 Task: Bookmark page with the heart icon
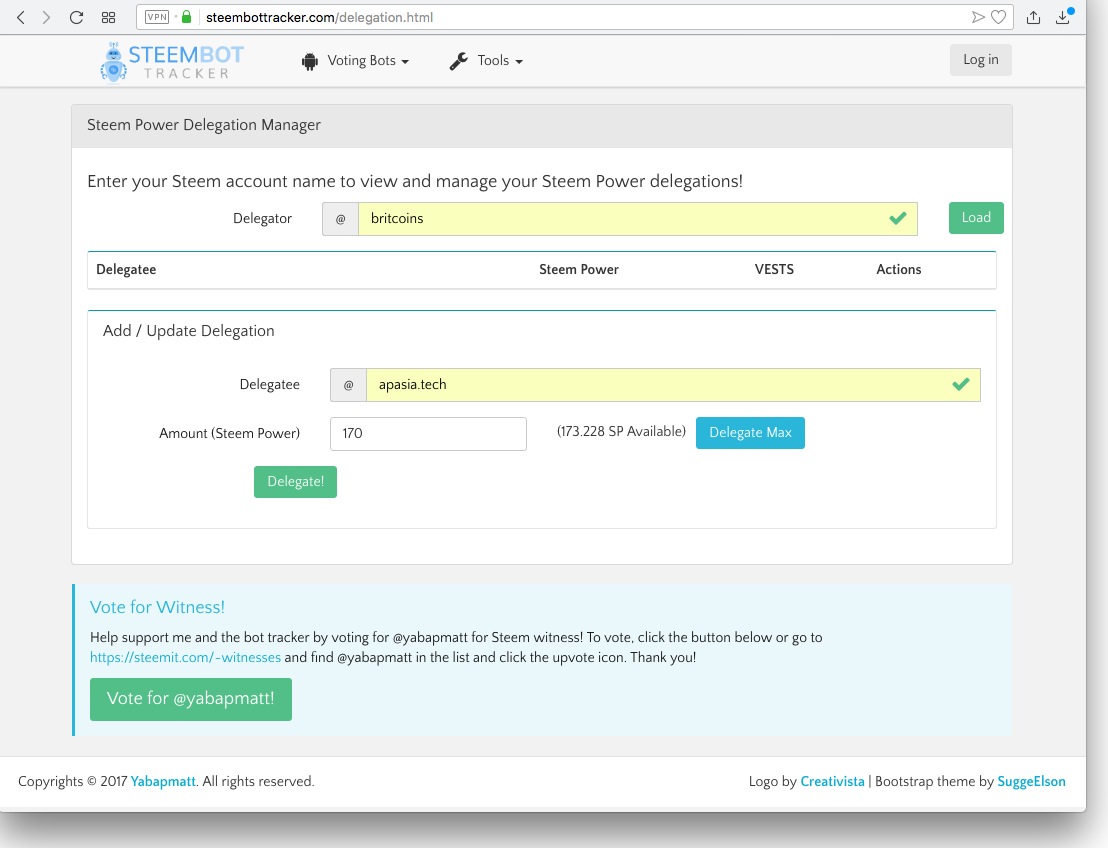[998, 17]
